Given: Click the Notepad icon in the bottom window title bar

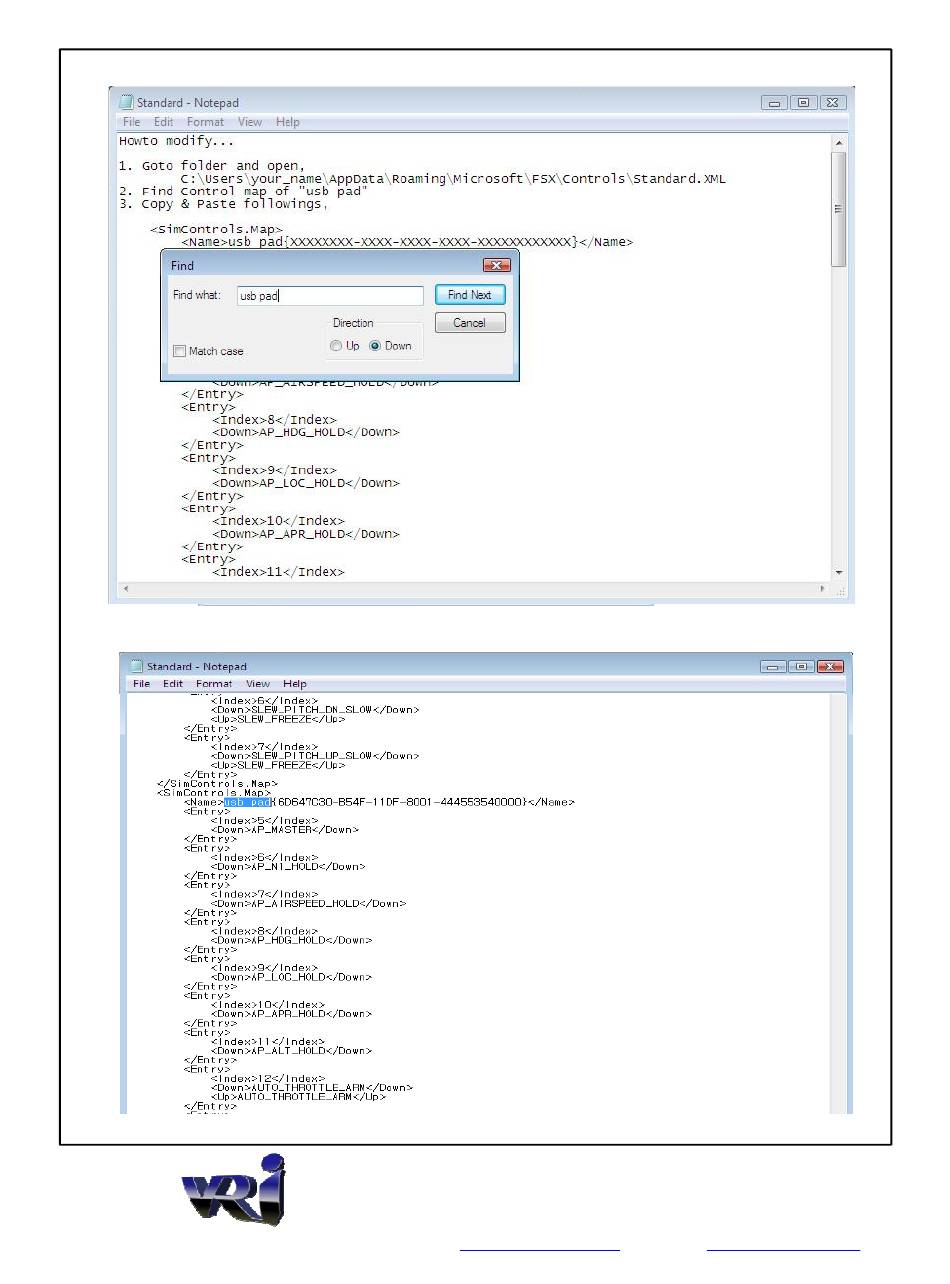Looking at the screenshot, I should click(x=136, y=666).
